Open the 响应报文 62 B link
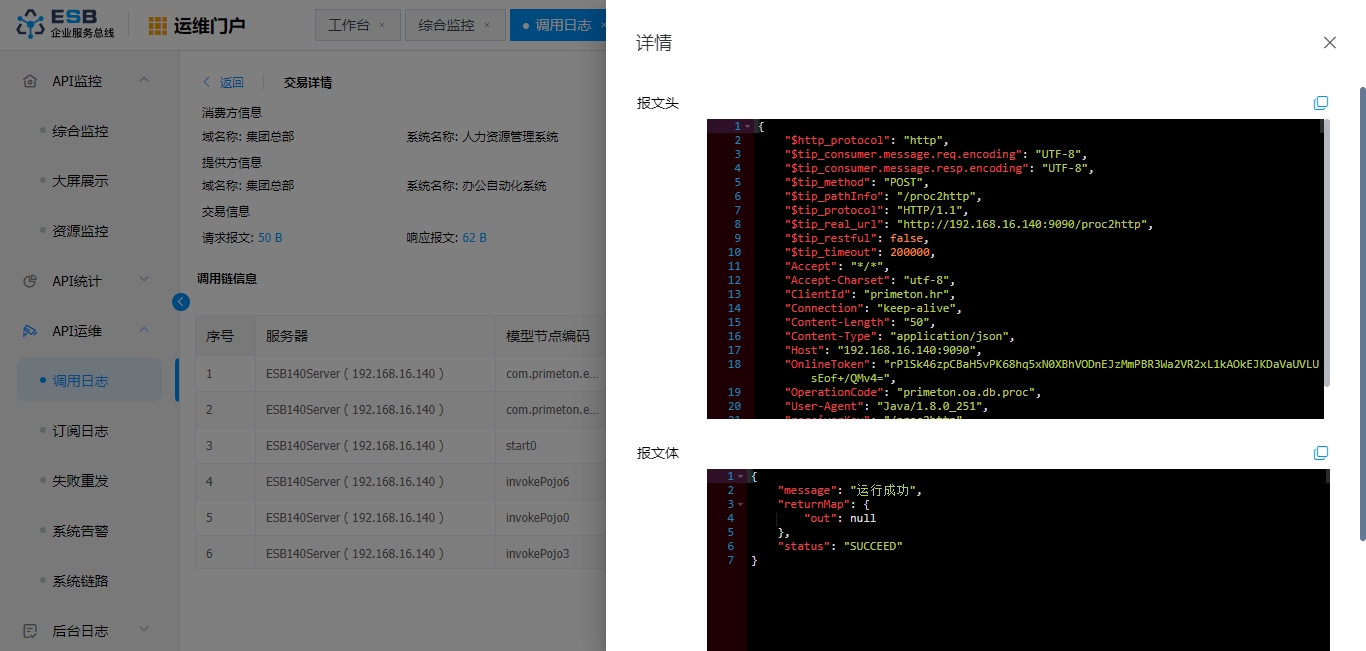Image resolution: width=1366 pixels, height=651 pixels. tap(474, 238)
